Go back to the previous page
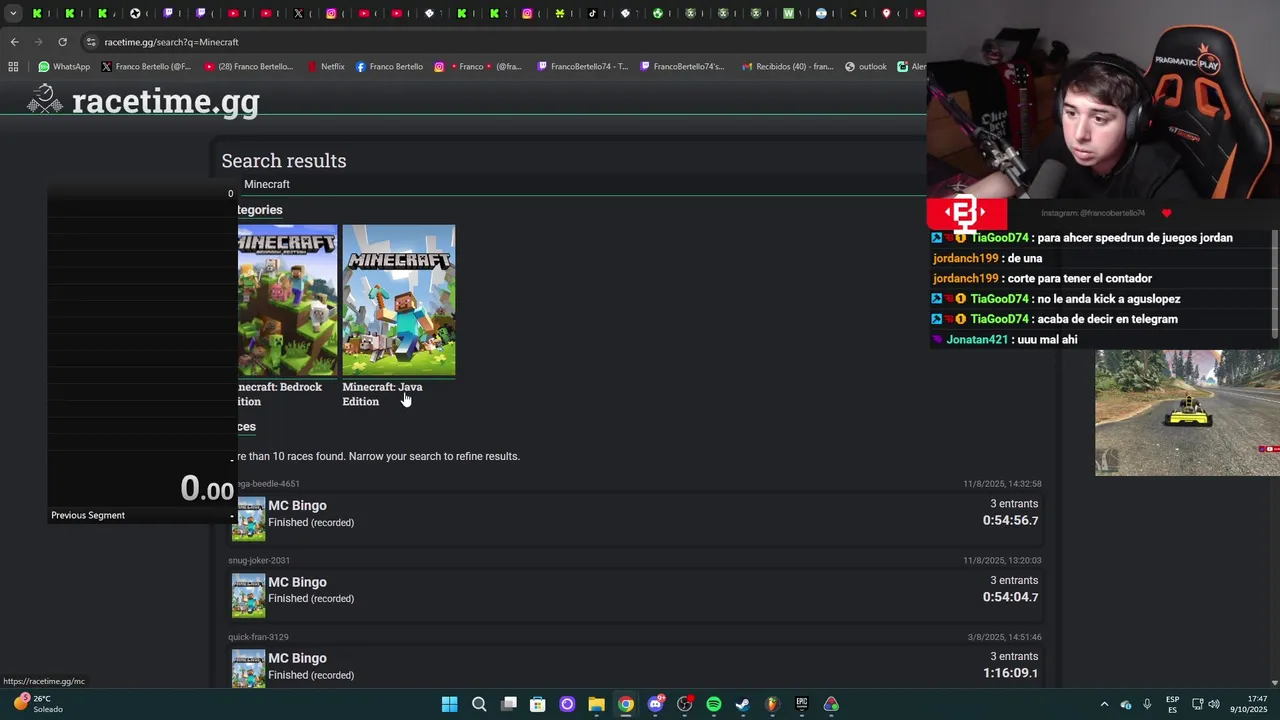1280x720 pixels. [14, 42]
